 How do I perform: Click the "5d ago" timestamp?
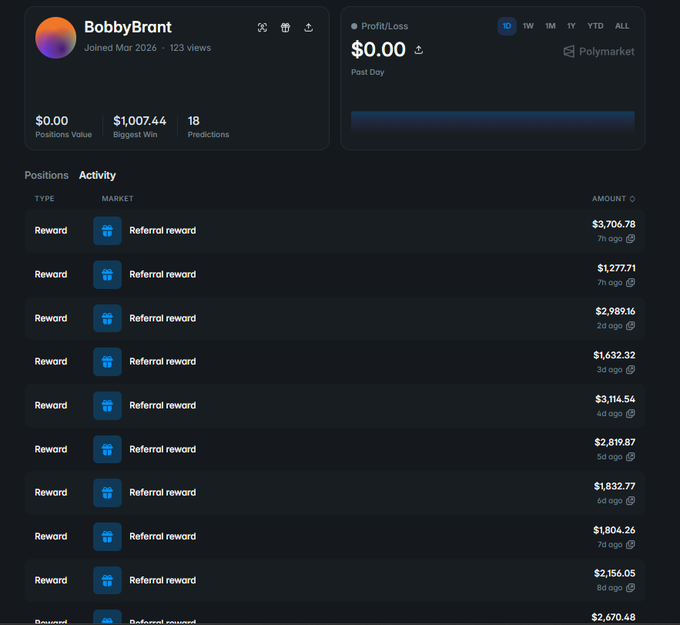pyautogui.click(x=609, y=457)
